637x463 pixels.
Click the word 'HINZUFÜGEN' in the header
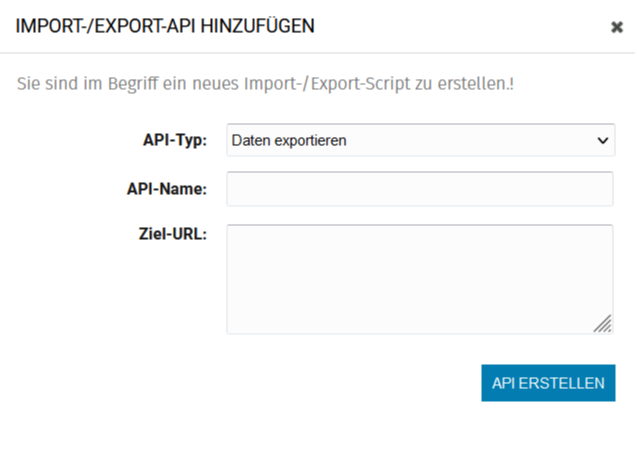click(x=258, y=27)
